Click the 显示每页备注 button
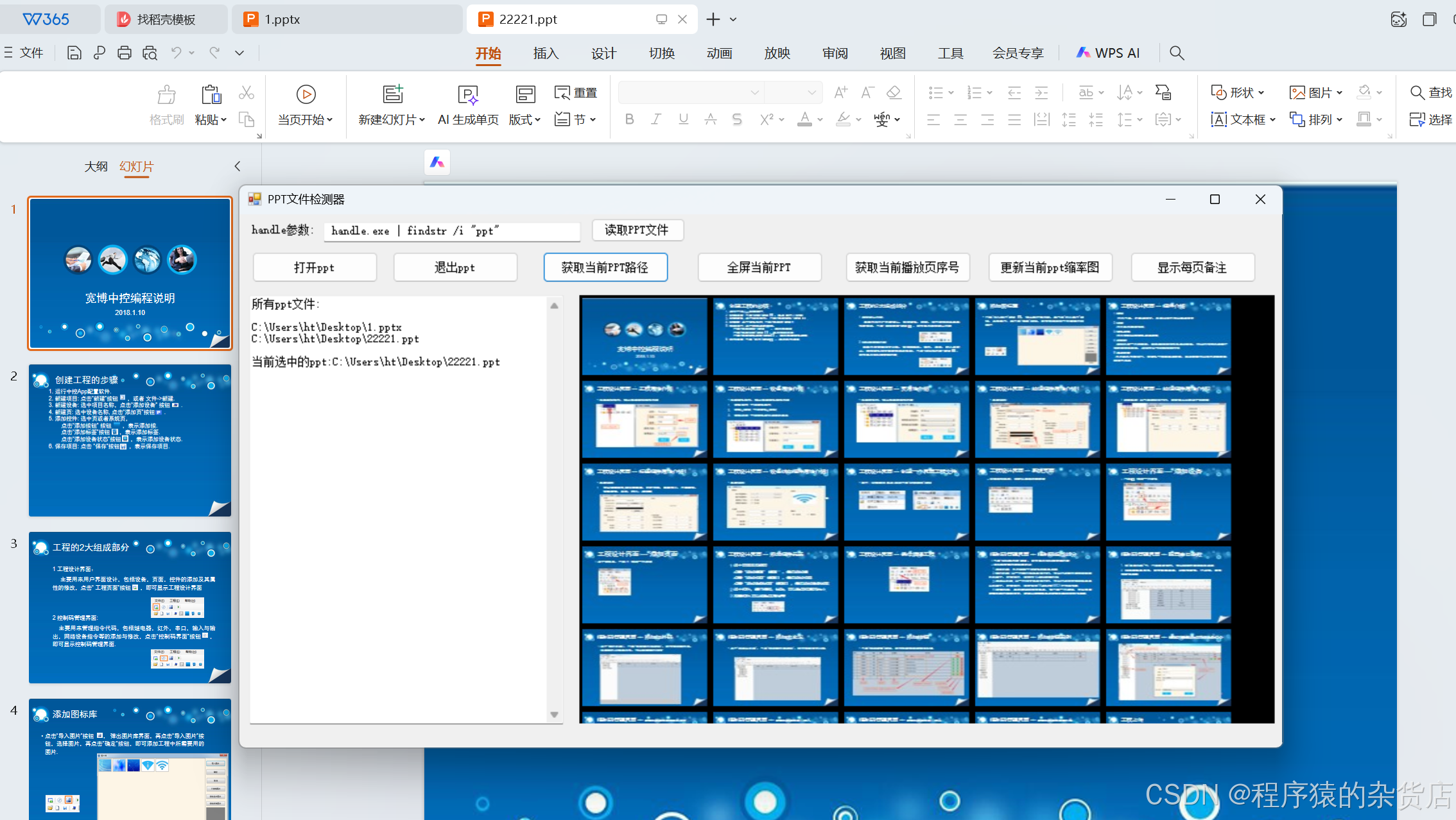Viewport: 1456px width, 820px height. [1192, 267]
